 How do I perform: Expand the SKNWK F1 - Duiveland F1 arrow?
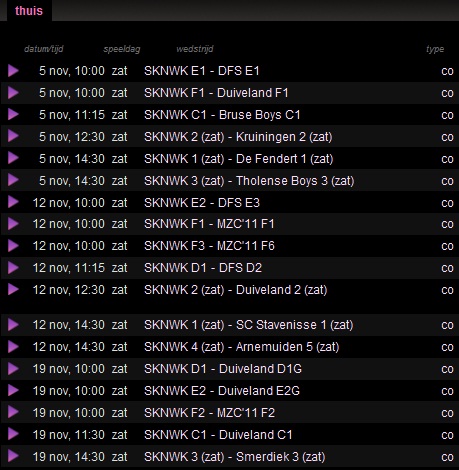(13, 93)
